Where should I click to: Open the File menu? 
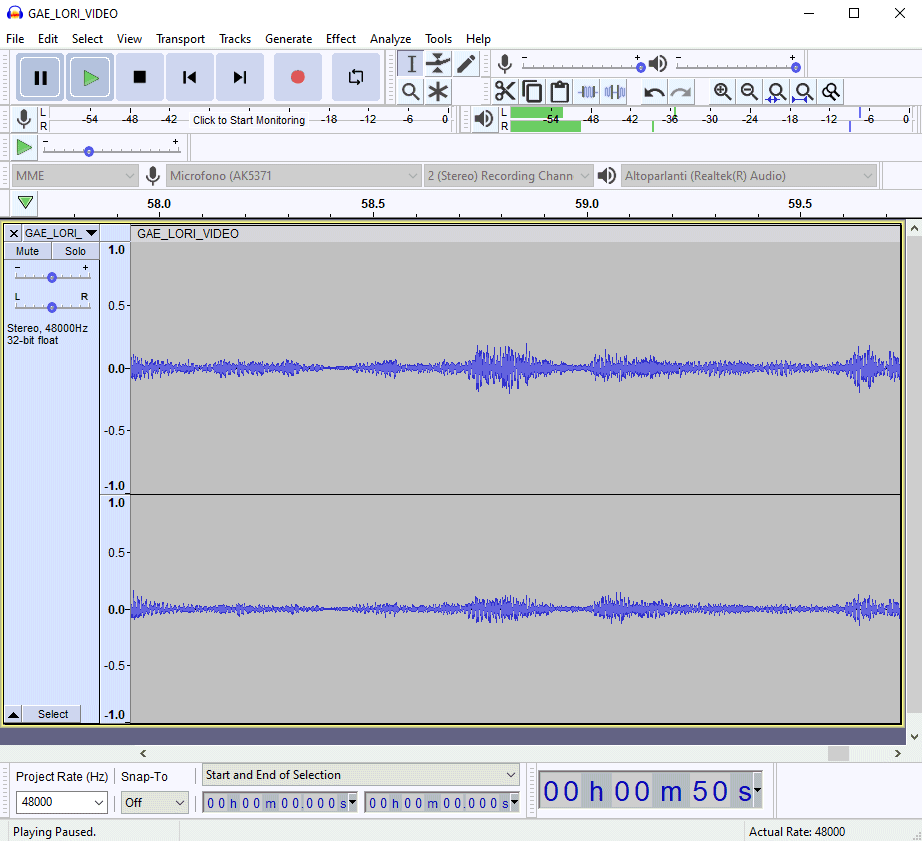(15, 39)
